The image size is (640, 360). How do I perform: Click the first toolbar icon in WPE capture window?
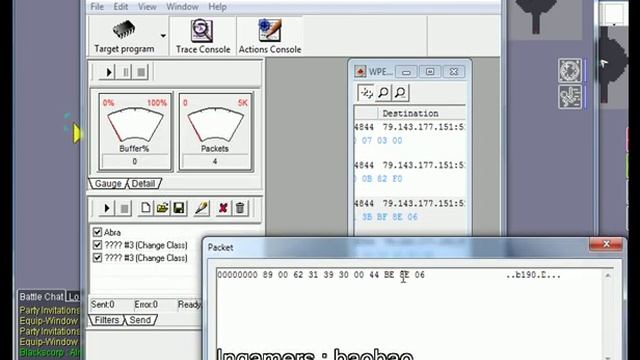click(366, 93)
